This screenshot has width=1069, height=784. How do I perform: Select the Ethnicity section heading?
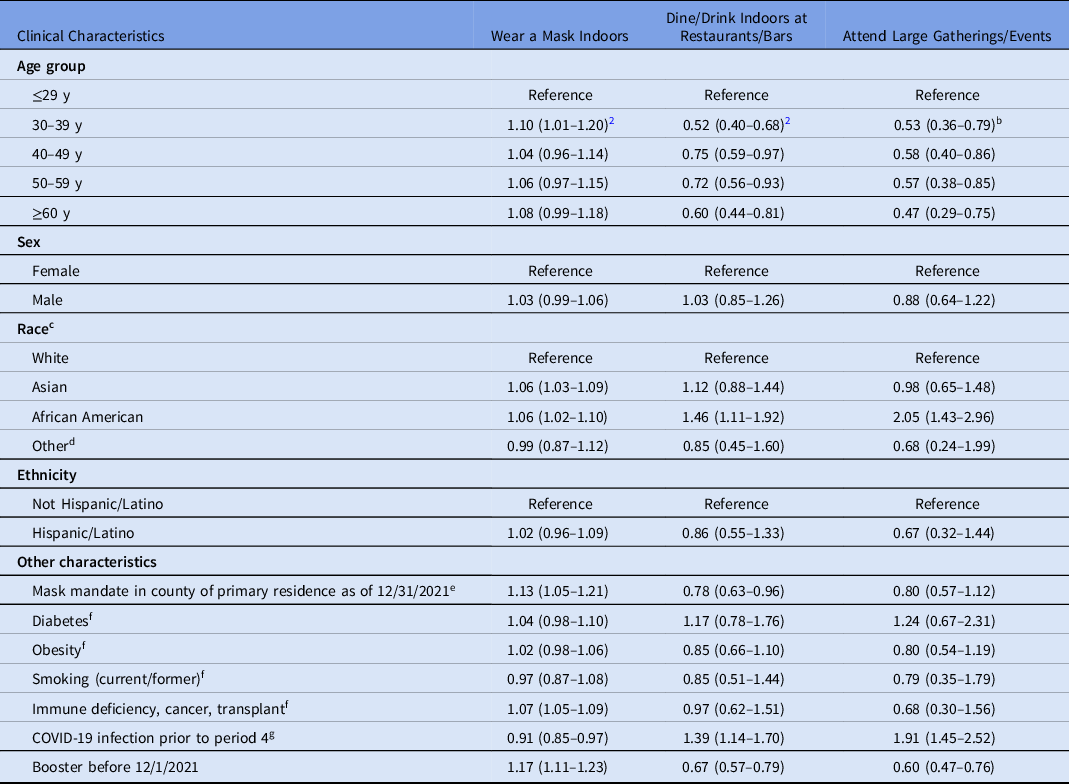click(x=48, y=475)
